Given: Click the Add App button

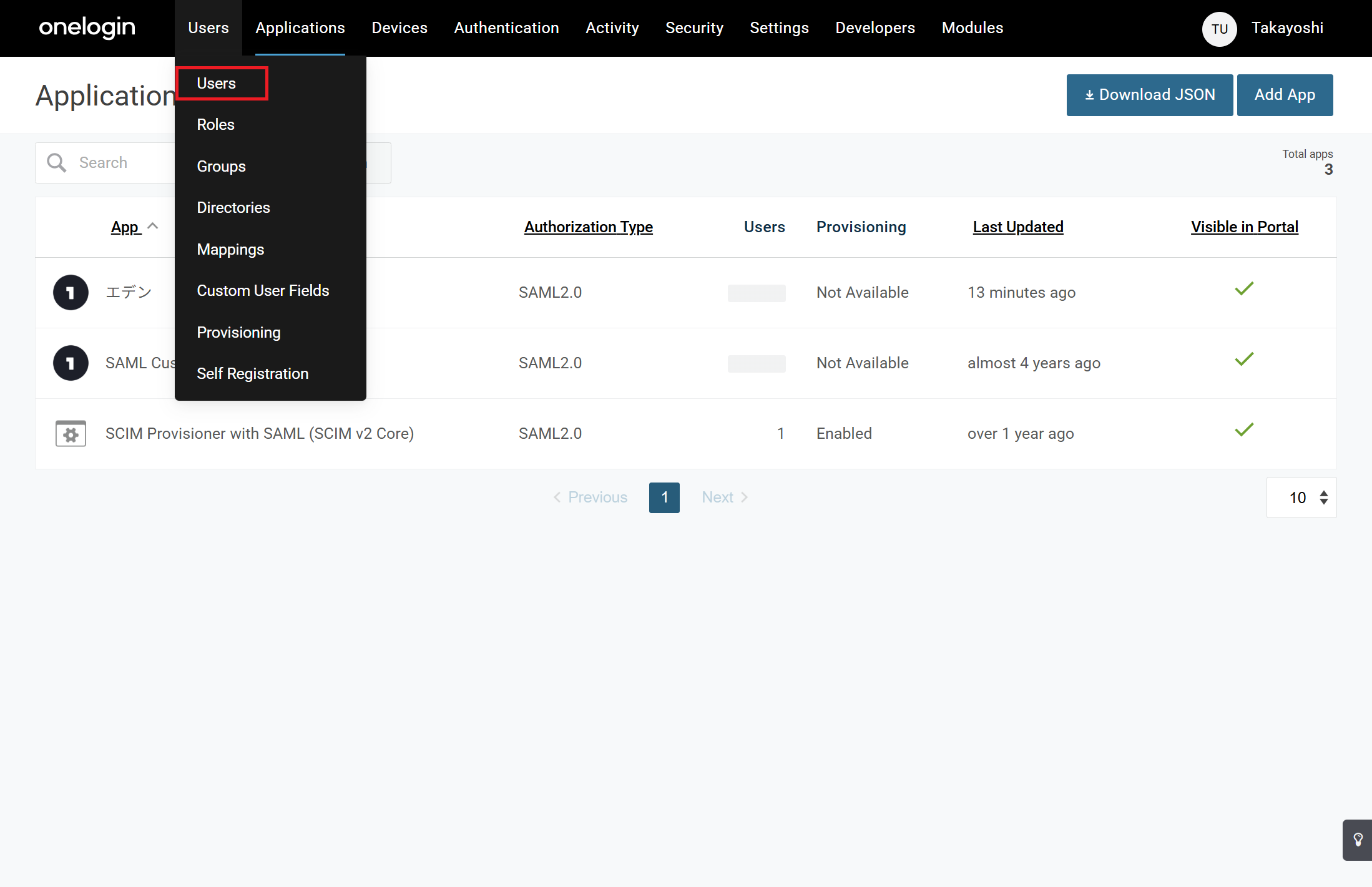Looking at the screenshot, I should (1285, 95).
